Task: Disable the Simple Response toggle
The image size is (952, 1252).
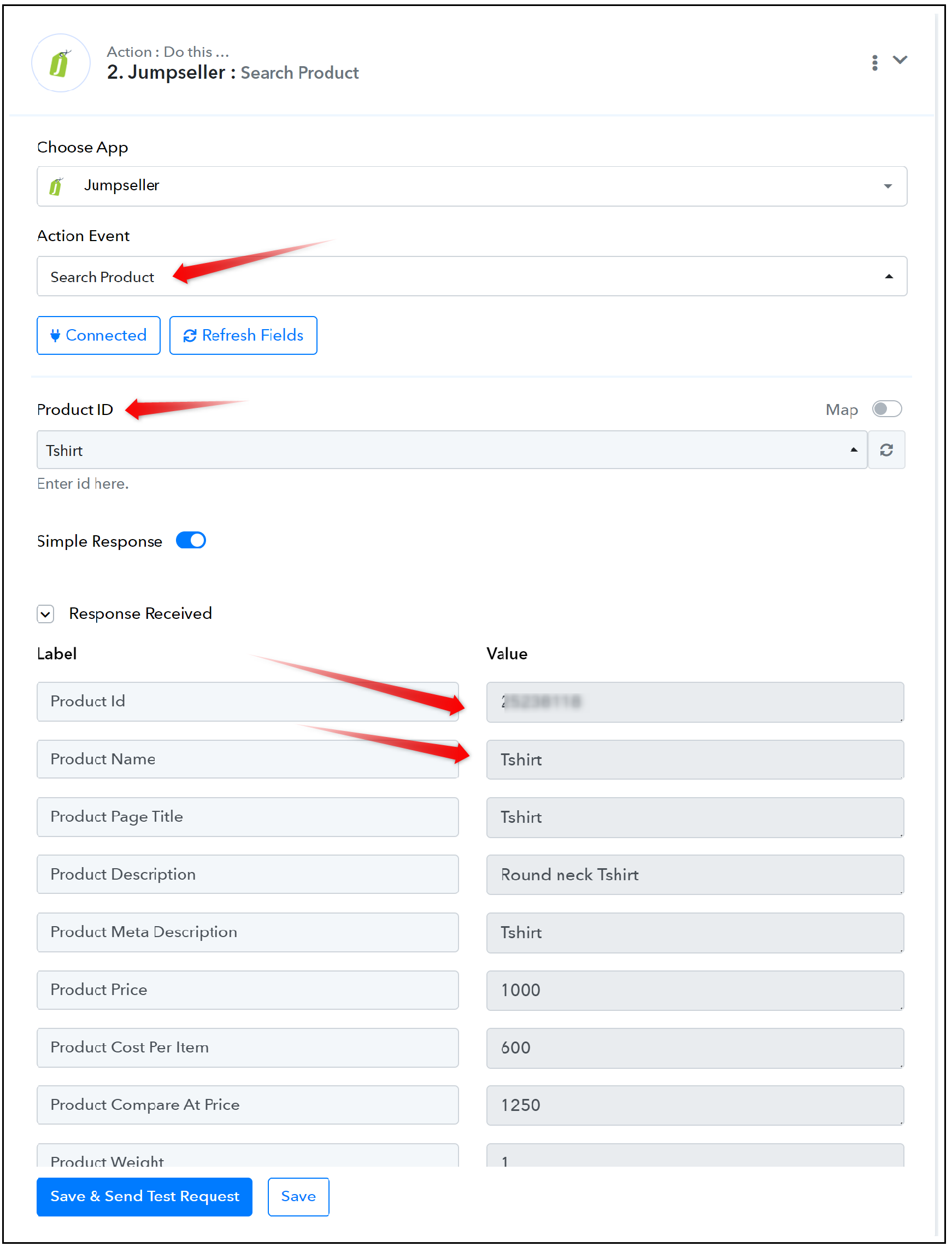Action: click(191, 540)
